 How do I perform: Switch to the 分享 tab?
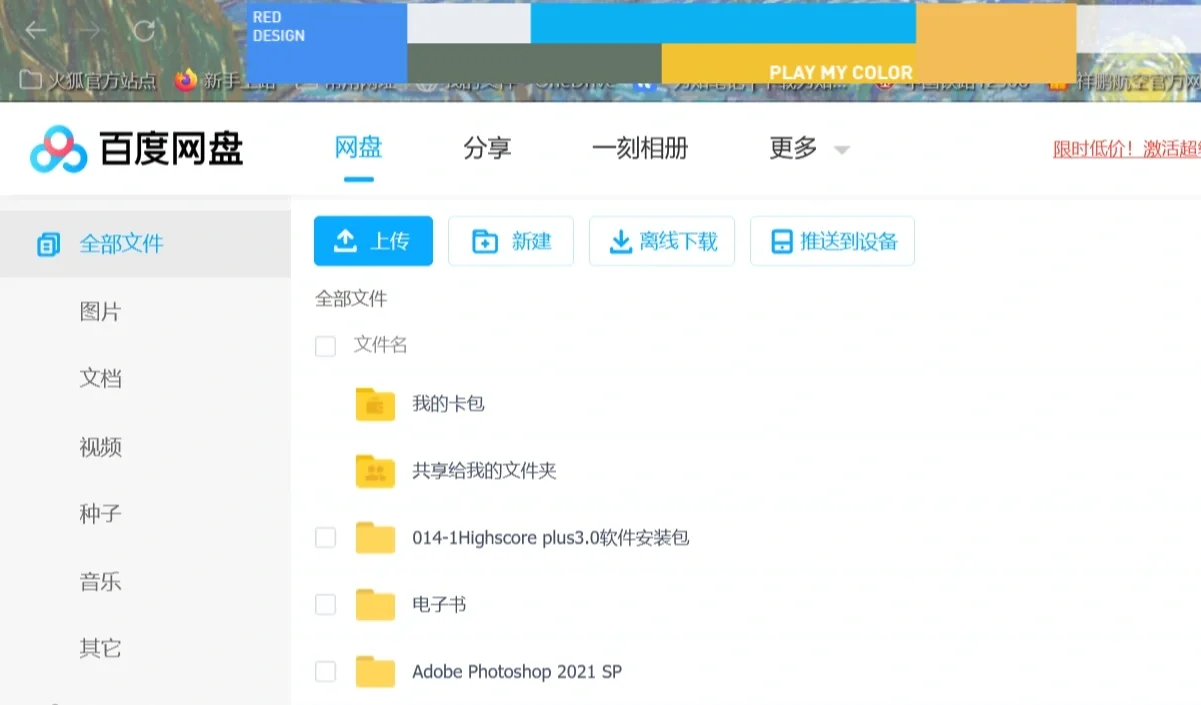(487, 148)
